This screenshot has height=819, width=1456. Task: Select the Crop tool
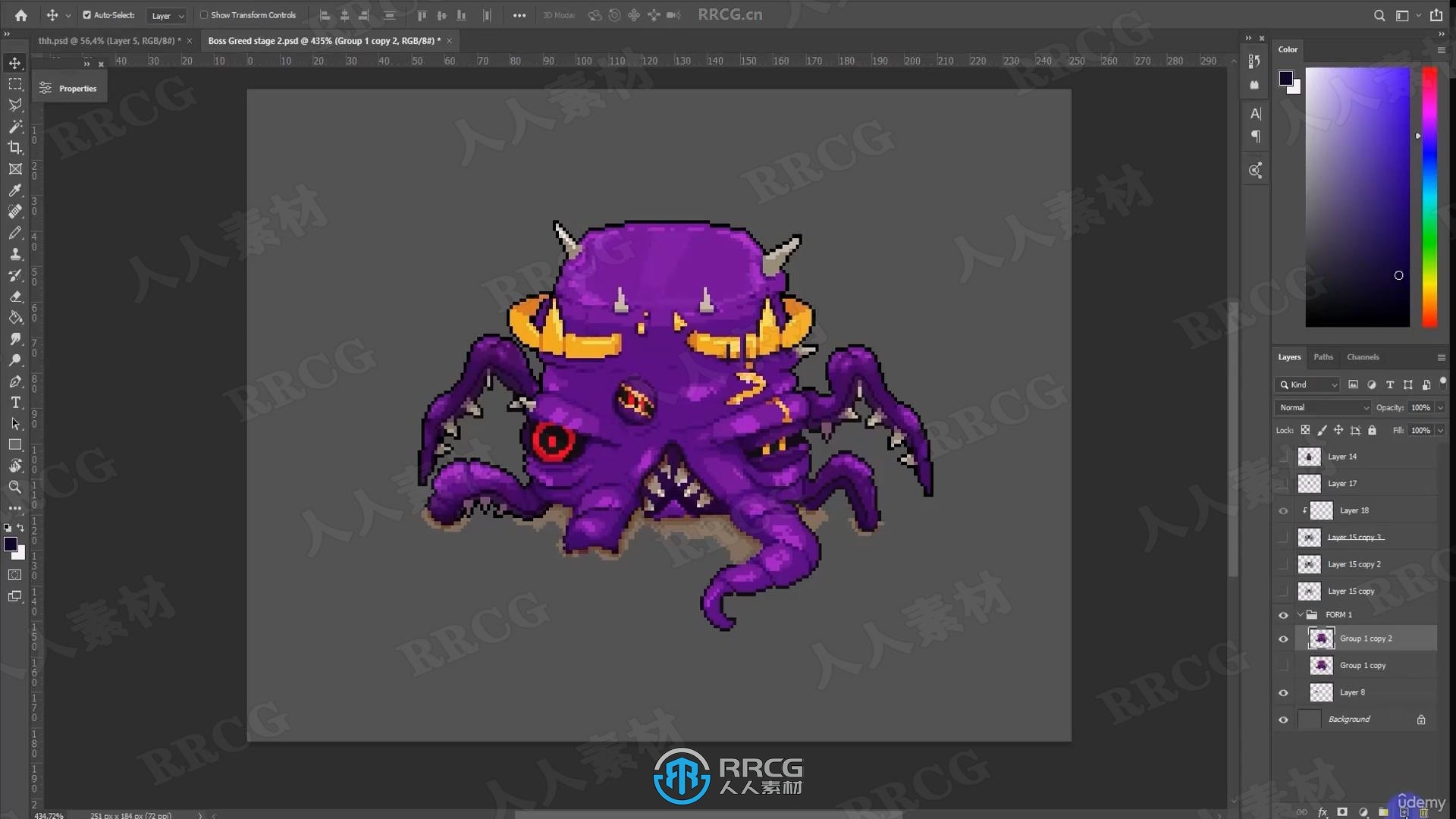point(15,148)
